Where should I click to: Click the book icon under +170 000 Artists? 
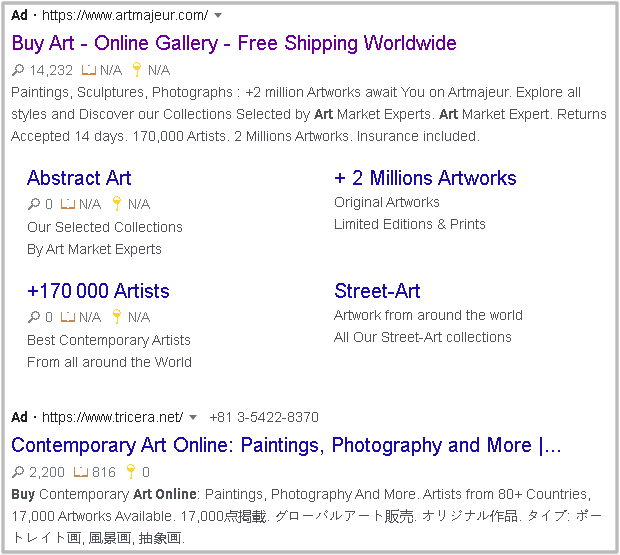click(68, 317)
